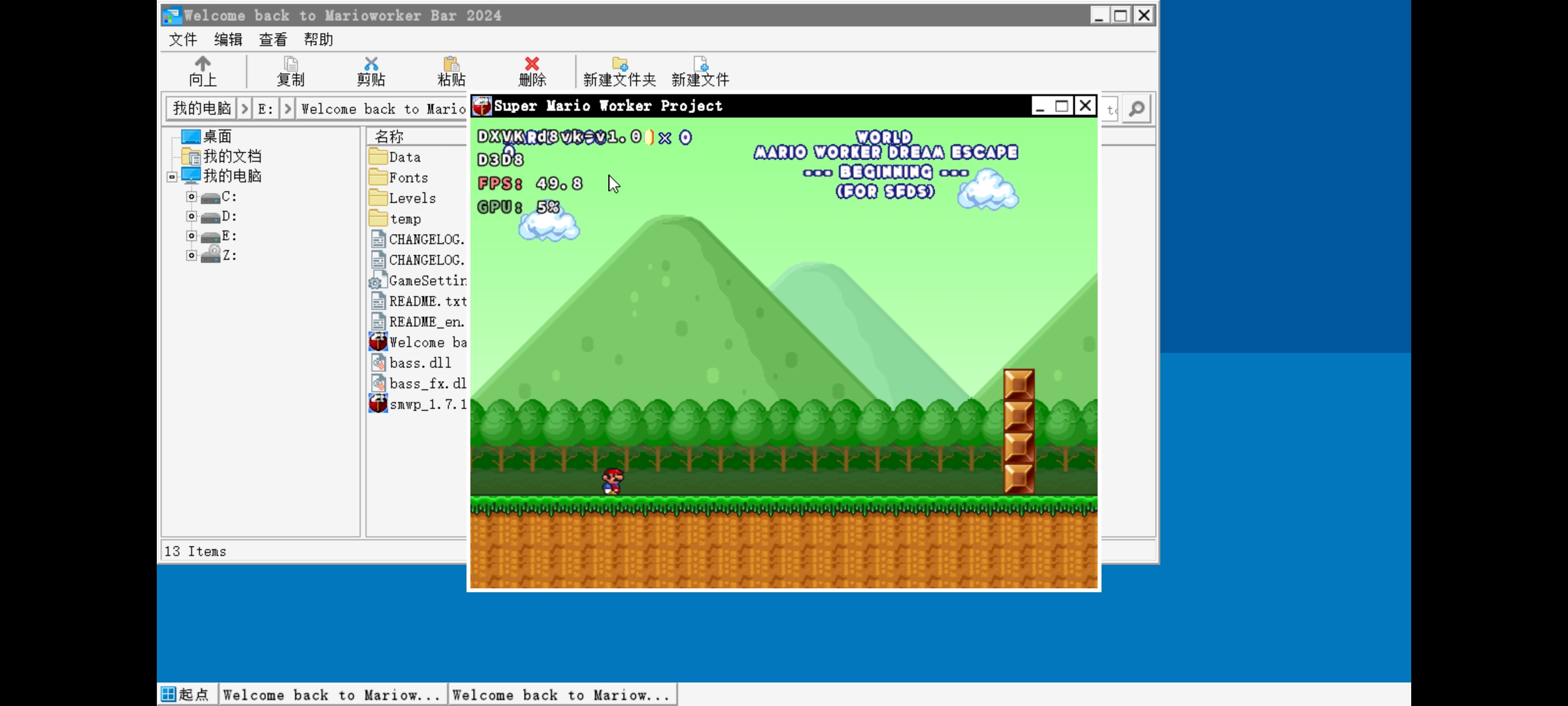1568x706 pixels.
Task: Minimize the Super Mario Worker Project window
Action: point(1040,105)
